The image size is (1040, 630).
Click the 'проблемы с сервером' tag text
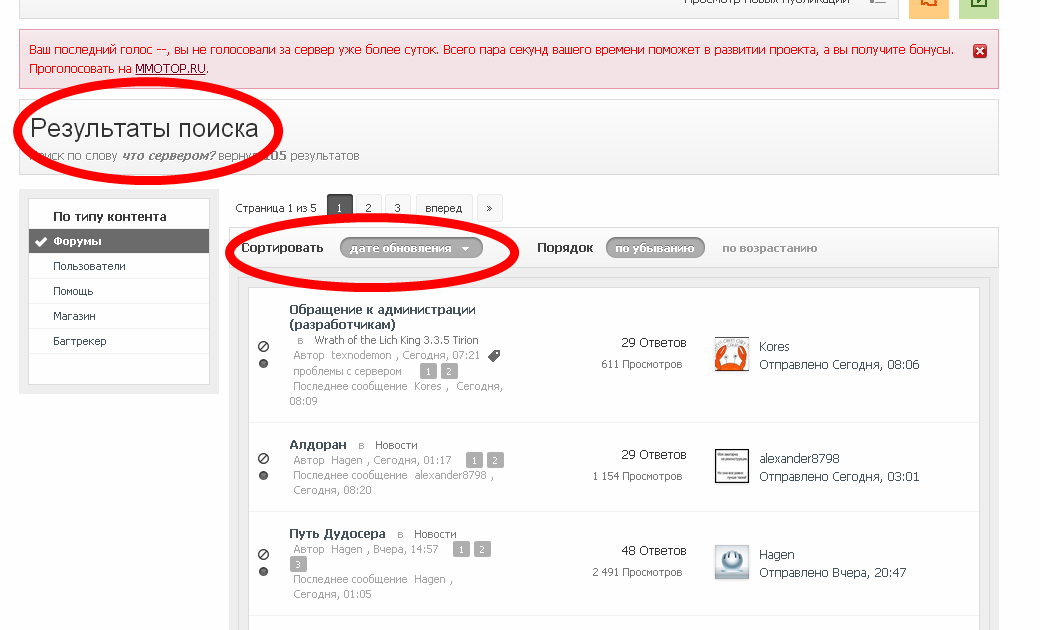347,371
